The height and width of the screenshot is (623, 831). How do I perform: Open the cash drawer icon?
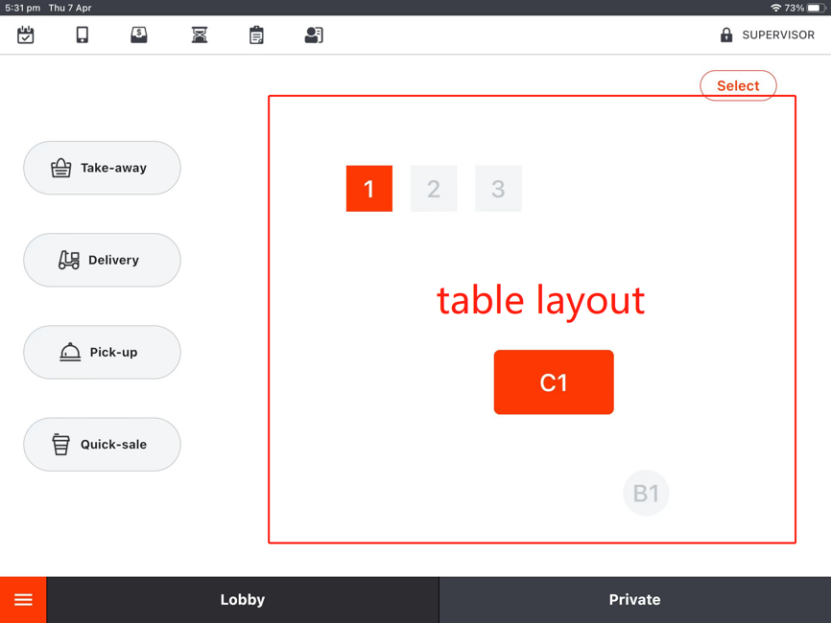coord(139,35)
